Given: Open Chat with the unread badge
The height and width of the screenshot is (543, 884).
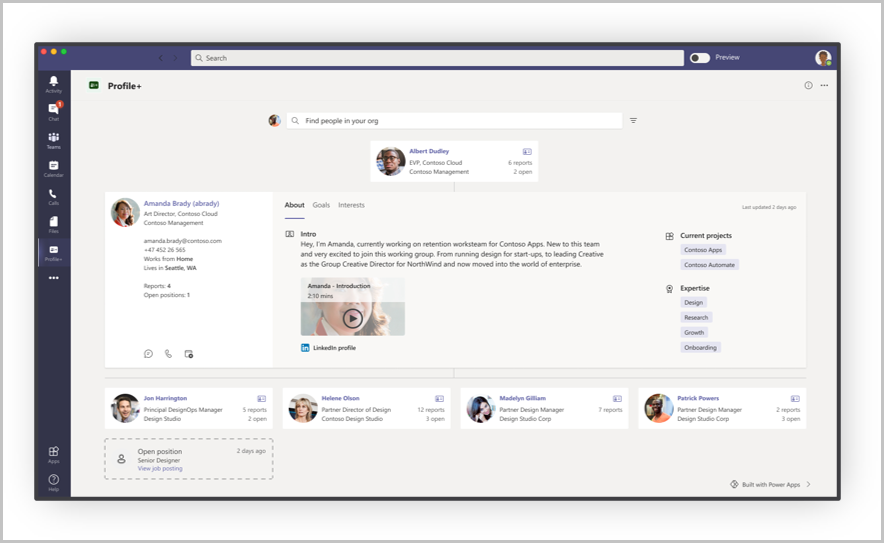Looking at the screenshot, I should click(x=54, y=111).
